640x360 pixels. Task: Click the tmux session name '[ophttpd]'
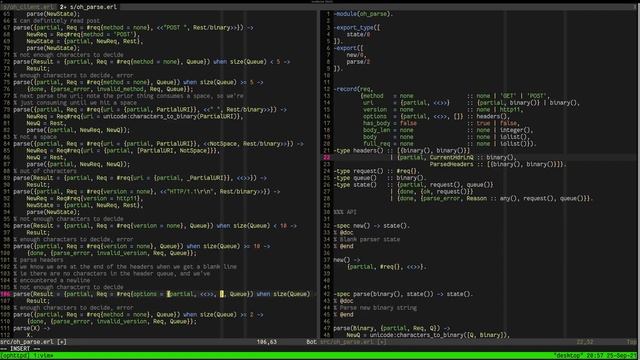pos(15,356)
